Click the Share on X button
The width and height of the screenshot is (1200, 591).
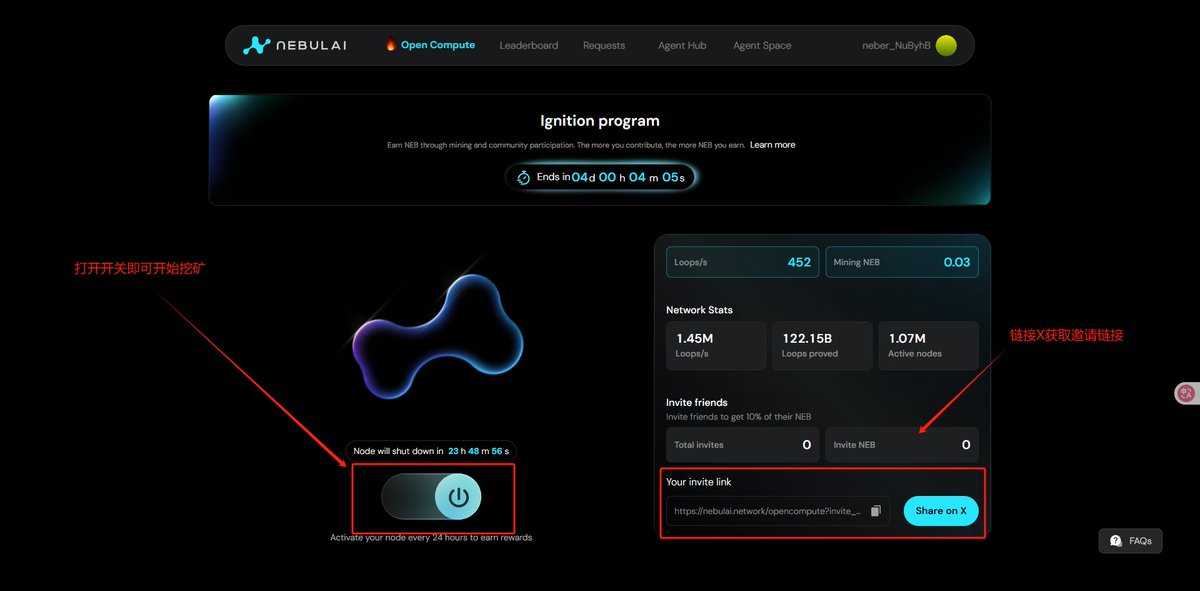(941, 511)
